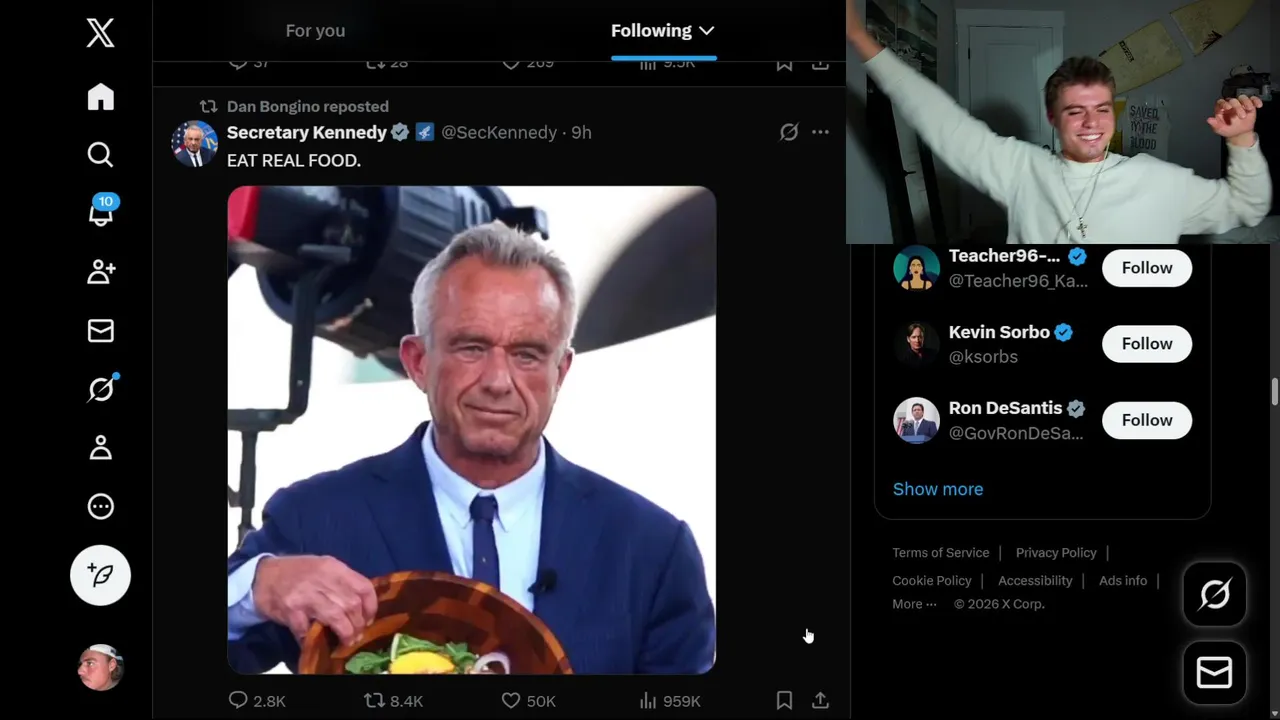Click Show more under suggestions
Screen dimensions: 1280x720
tap(938, 489)
